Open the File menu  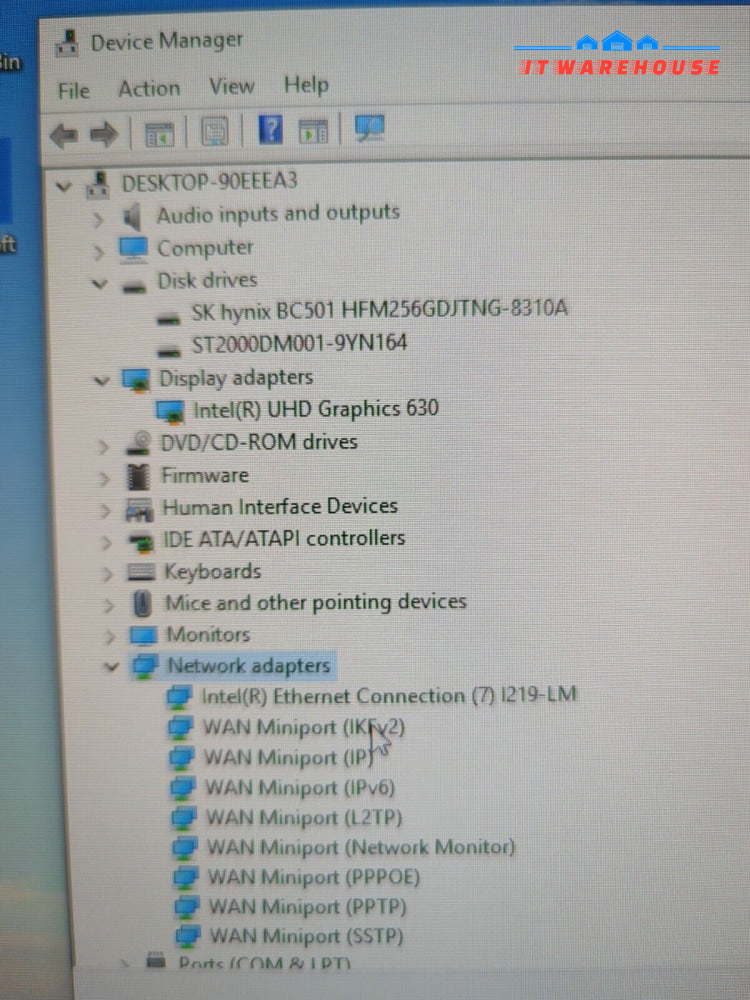[x=73, y=91]
